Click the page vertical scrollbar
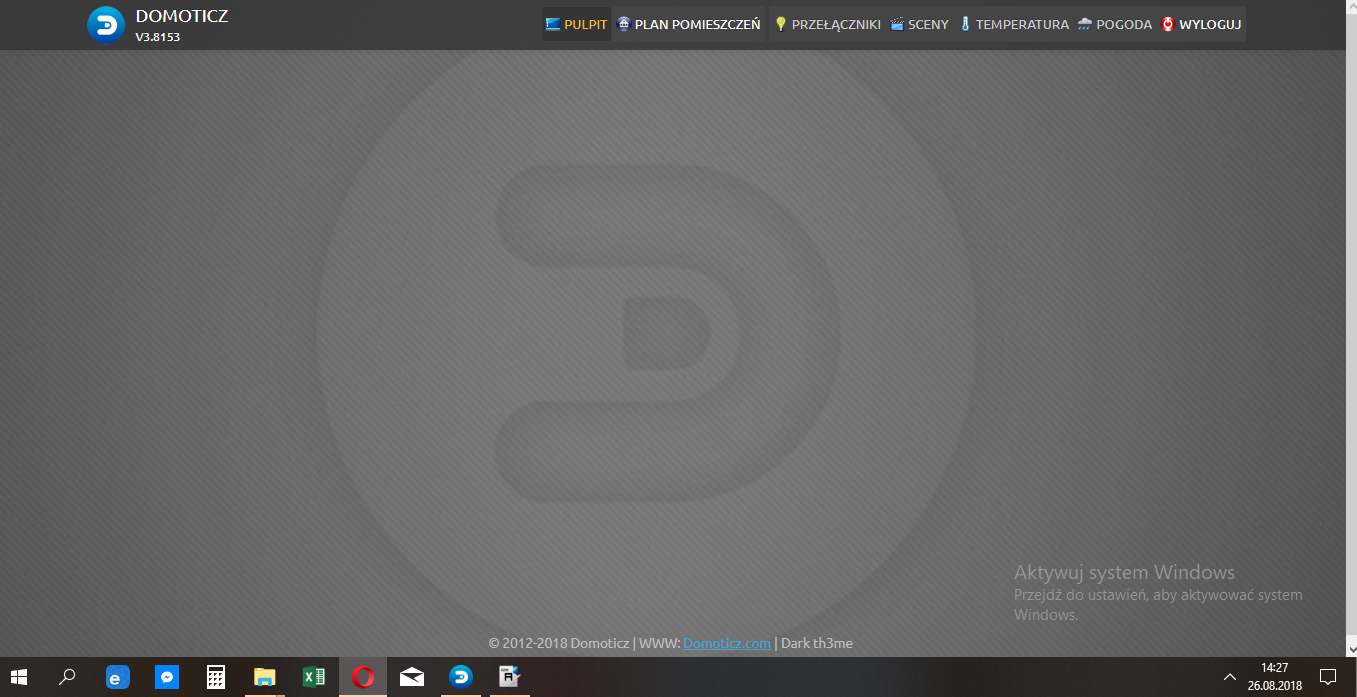The width and height of the screenshot is (1357, 697). coord(1352,328)
